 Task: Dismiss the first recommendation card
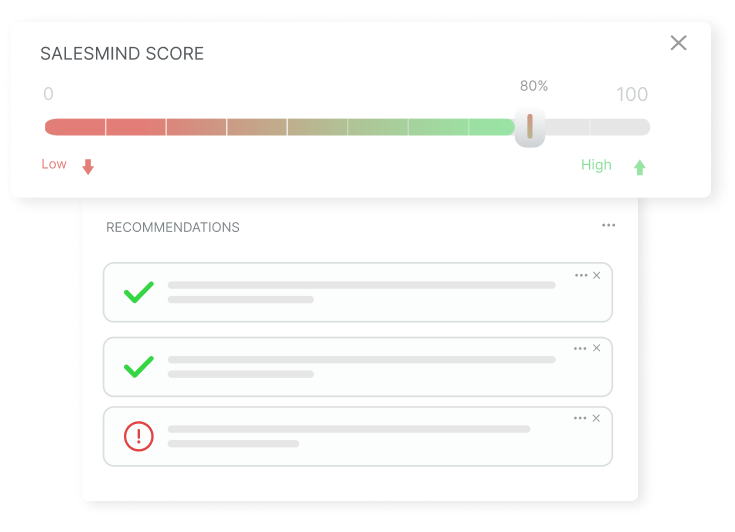tap(597, 276)
